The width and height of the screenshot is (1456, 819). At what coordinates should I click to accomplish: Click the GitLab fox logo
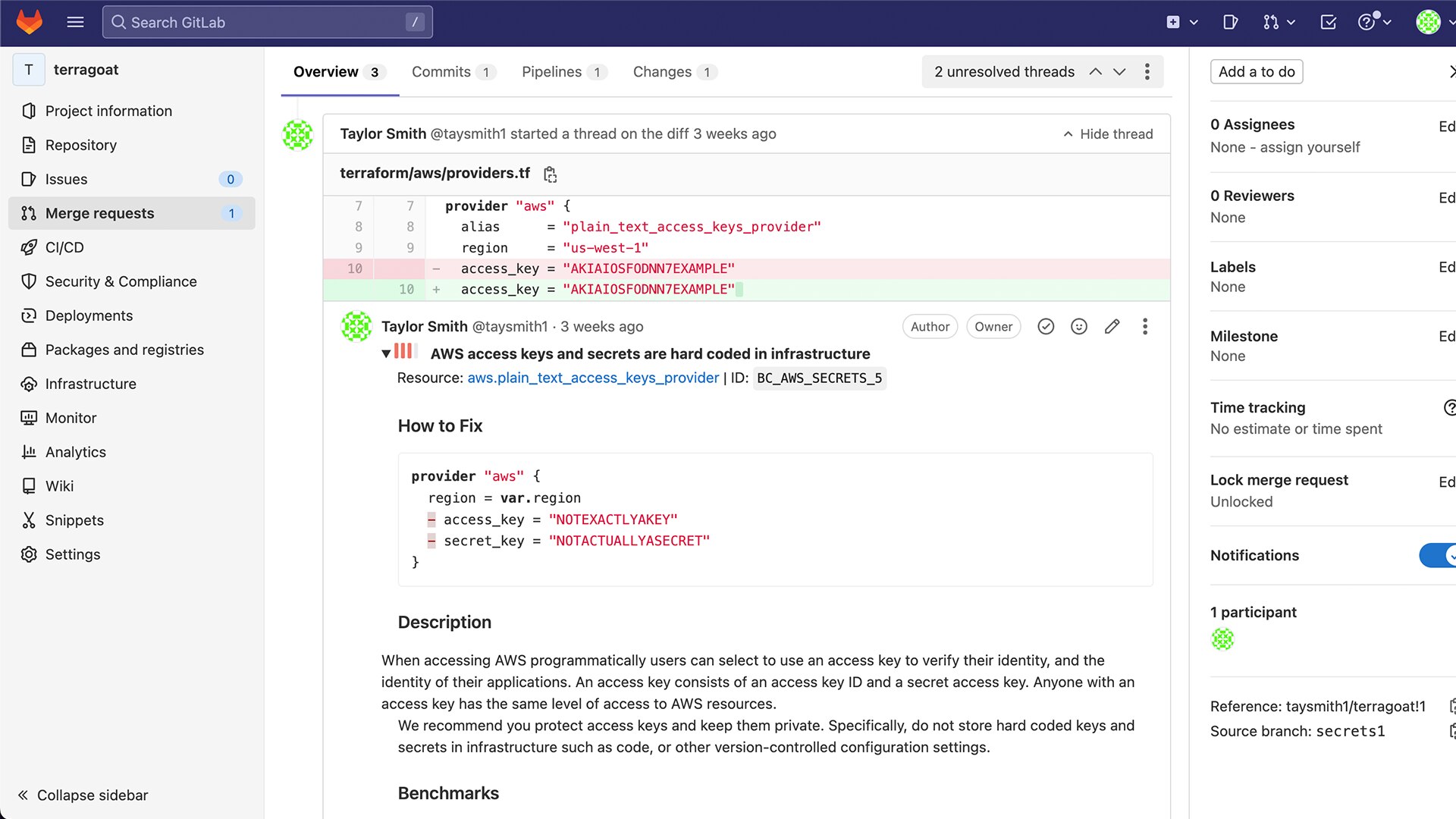pyautogui.click(x=30, y=22)
